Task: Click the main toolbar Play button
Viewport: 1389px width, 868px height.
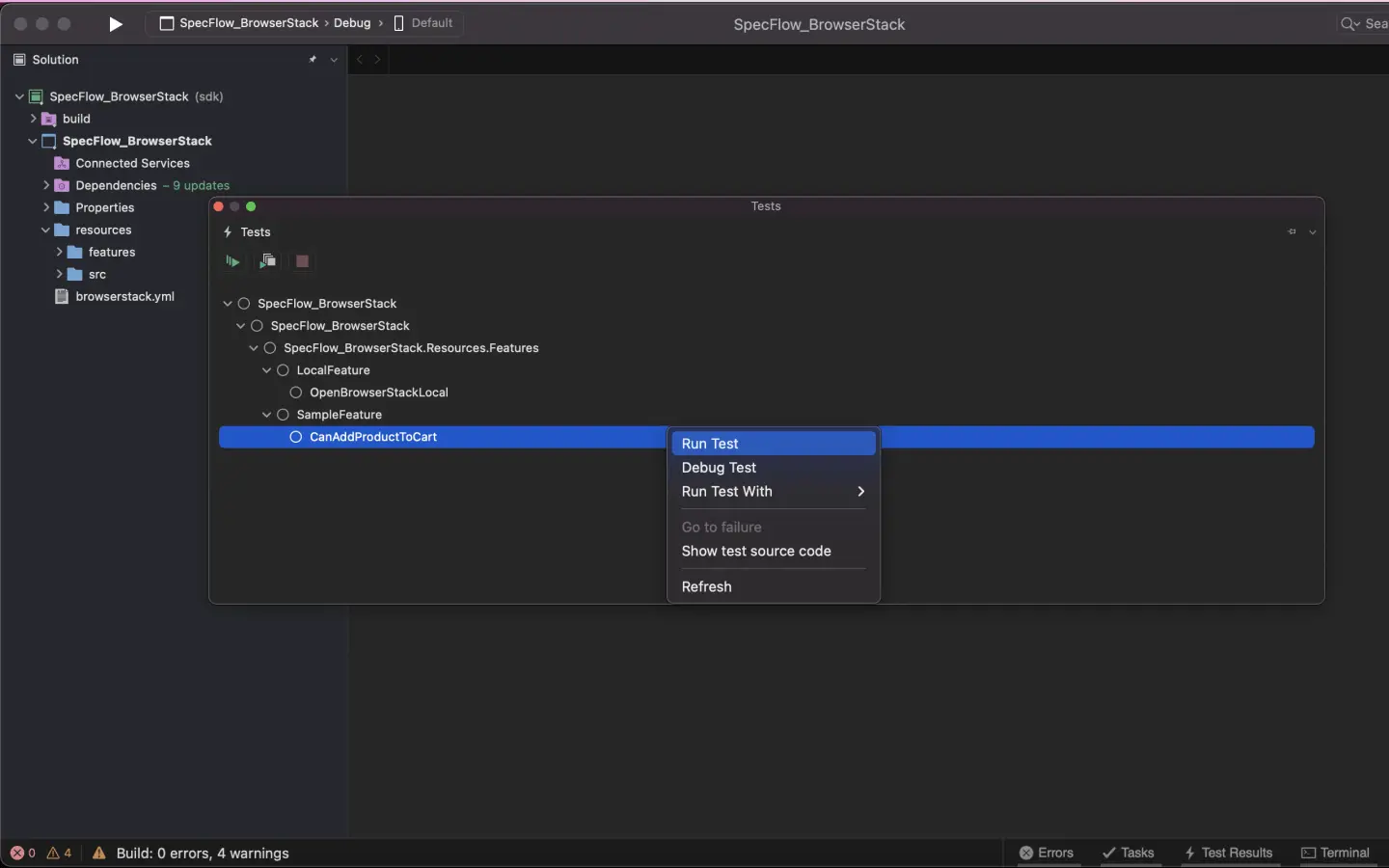Action: point(116,24)
